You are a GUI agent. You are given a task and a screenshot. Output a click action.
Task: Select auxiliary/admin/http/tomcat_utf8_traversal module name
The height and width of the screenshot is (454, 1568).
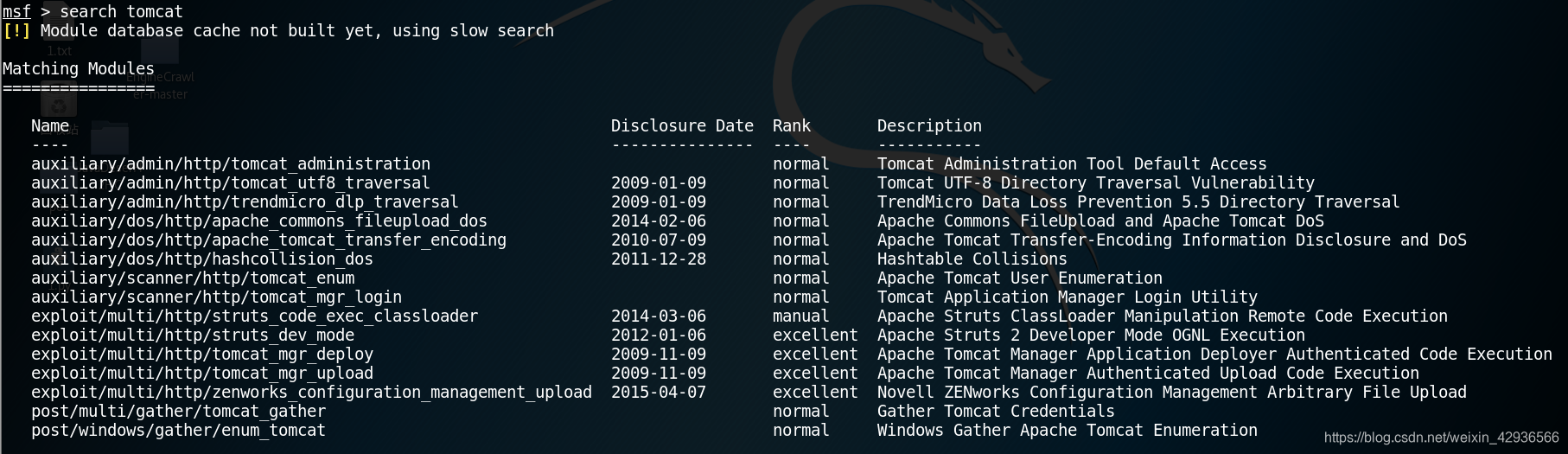pos(231,183)
